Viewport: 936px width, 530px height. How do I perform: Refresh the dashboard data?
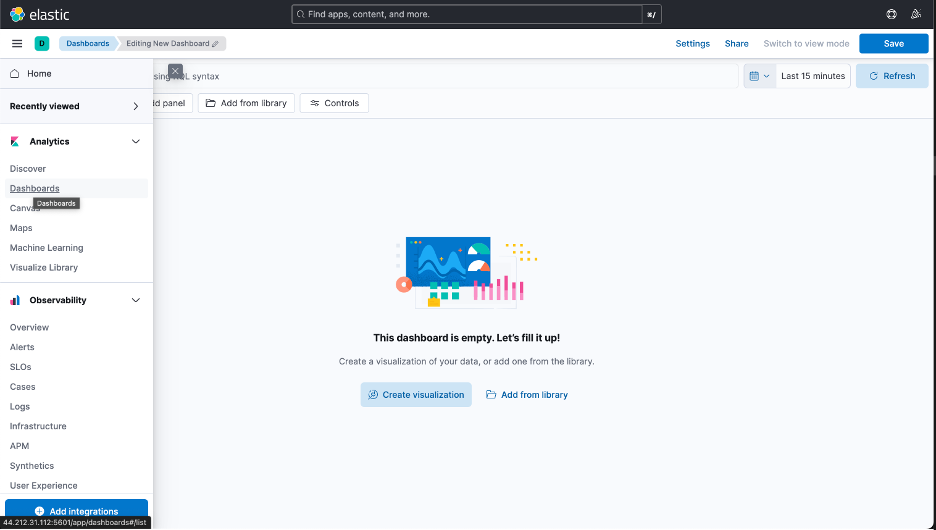892,76
